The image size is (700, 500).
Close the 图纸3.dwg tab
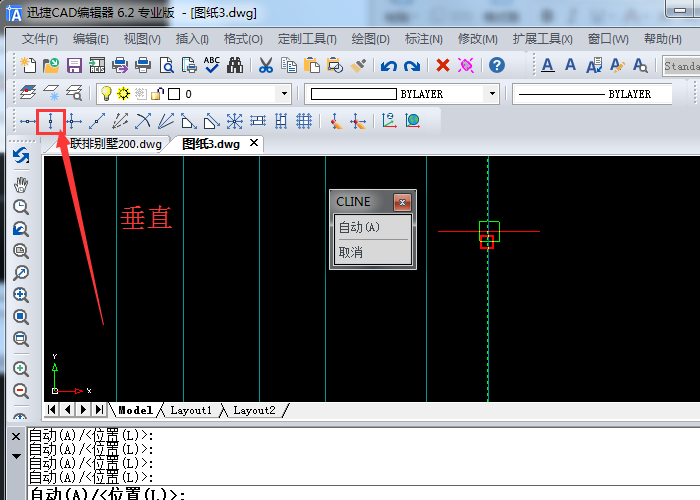[x=254, y=143]
